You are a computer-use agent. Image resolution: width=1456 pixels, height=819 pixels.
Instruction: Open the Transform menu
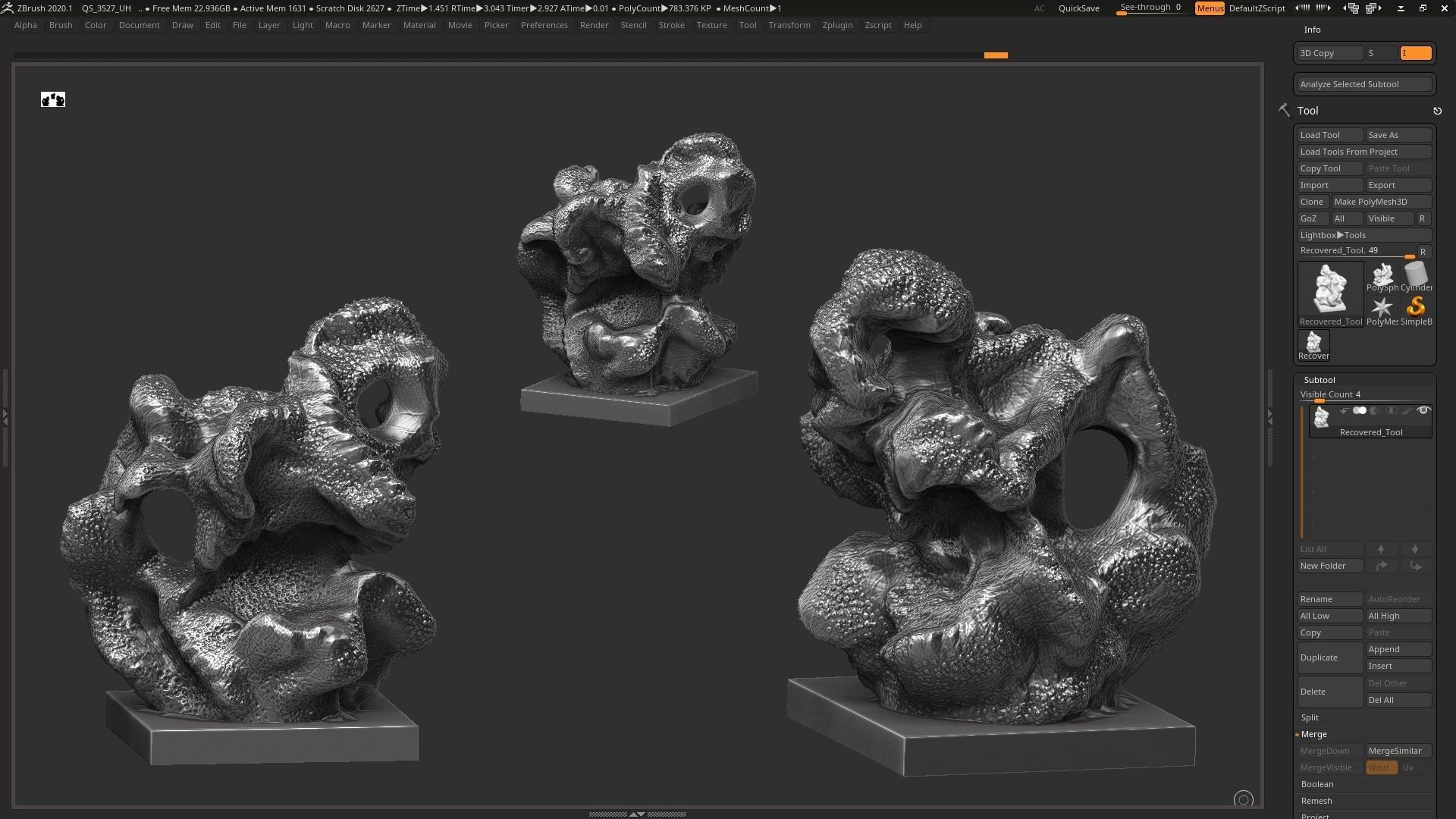click(789, 25)
